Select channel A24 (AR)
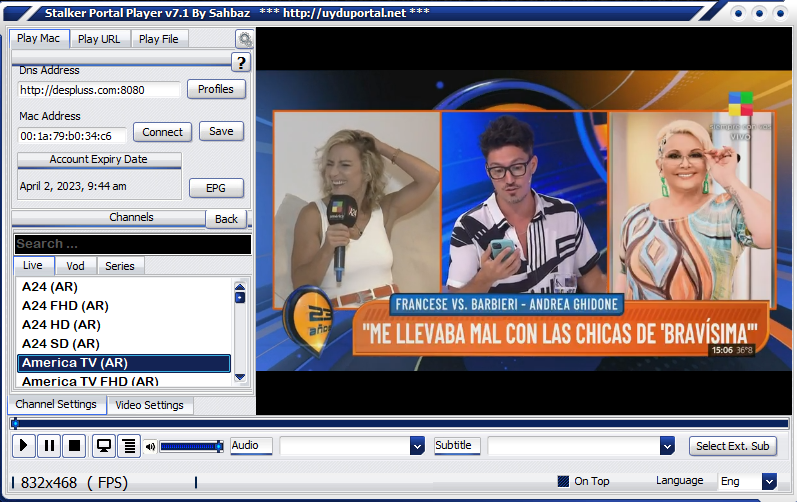This screenshot has height=502, width=797. pyautogui.click(x=124, y=287)
